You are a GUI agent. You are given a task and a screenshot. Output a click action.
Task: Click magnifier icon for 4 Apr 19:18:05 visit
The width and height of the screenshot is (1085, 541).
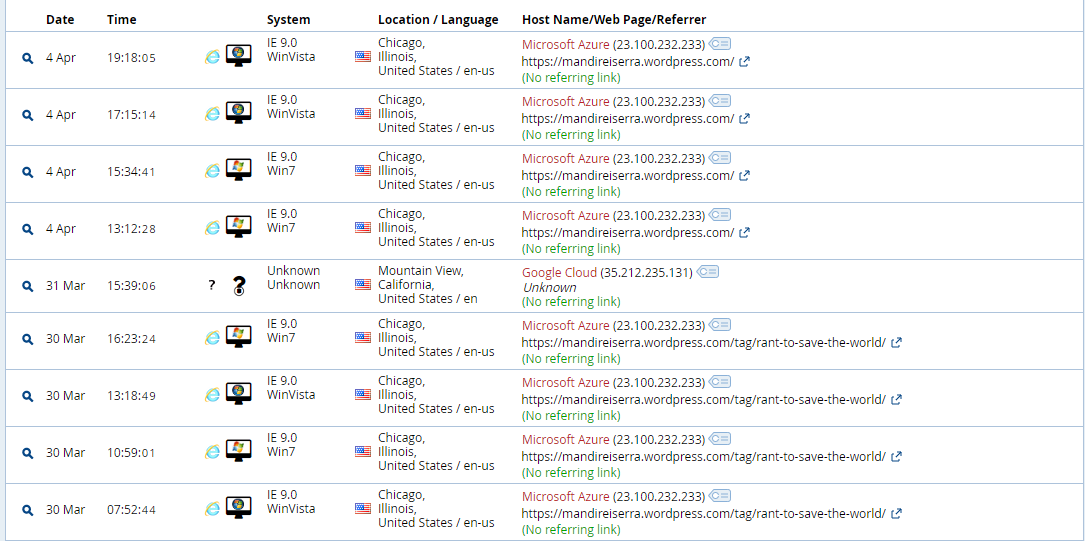click(28, 59)
